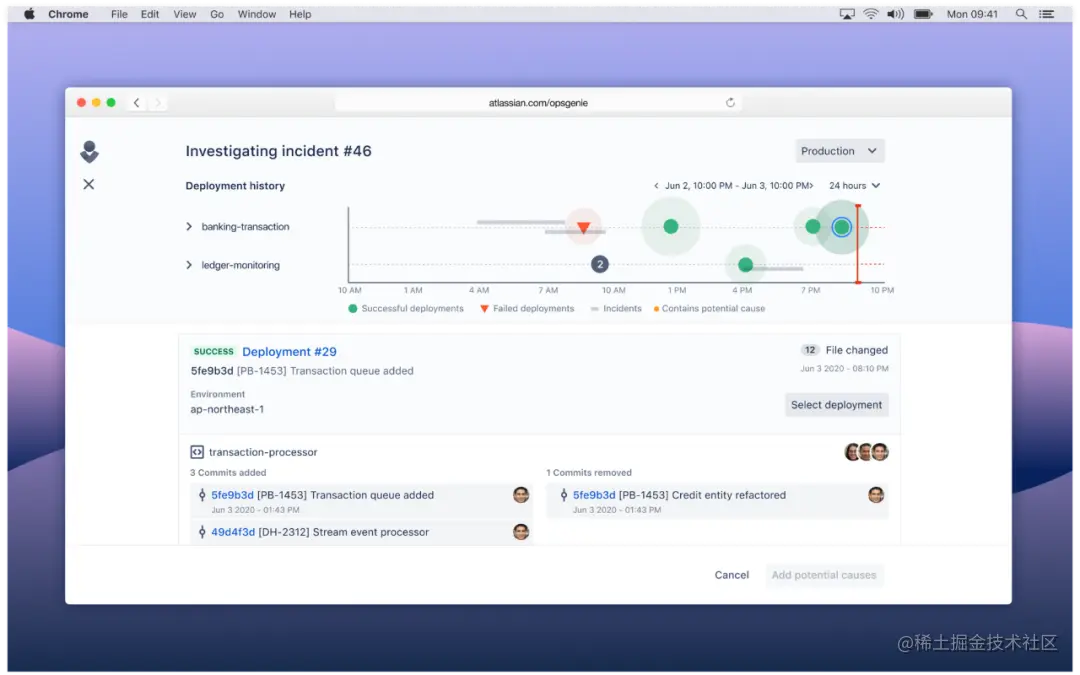Select the green deployment marker near 1 PM
The width and height of the screenshot is (1080, 675).
pos(671,226)
